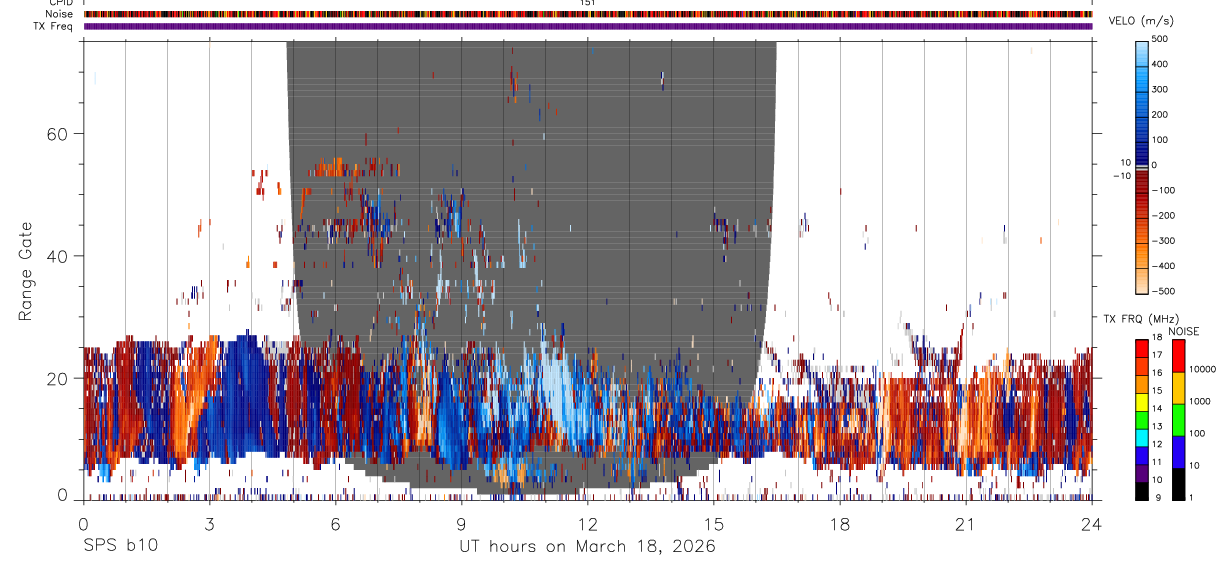The height and width of the screenshot is (567, 1228).
Task: Click the "15" tick on UT hours axis
Action: [714, 524]
